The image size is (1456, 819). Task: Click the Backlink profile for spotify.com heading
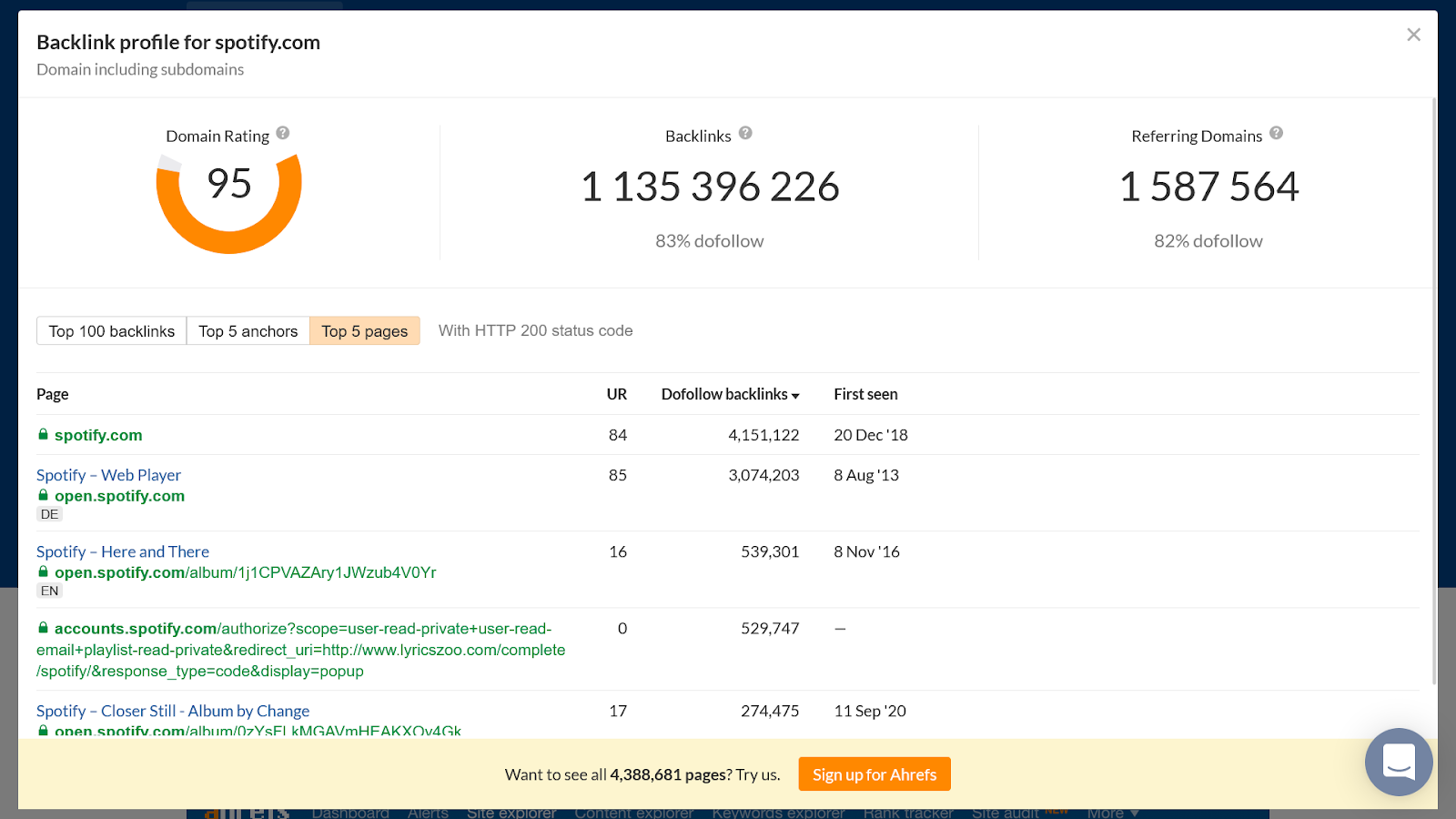click(x=178, y=42)
